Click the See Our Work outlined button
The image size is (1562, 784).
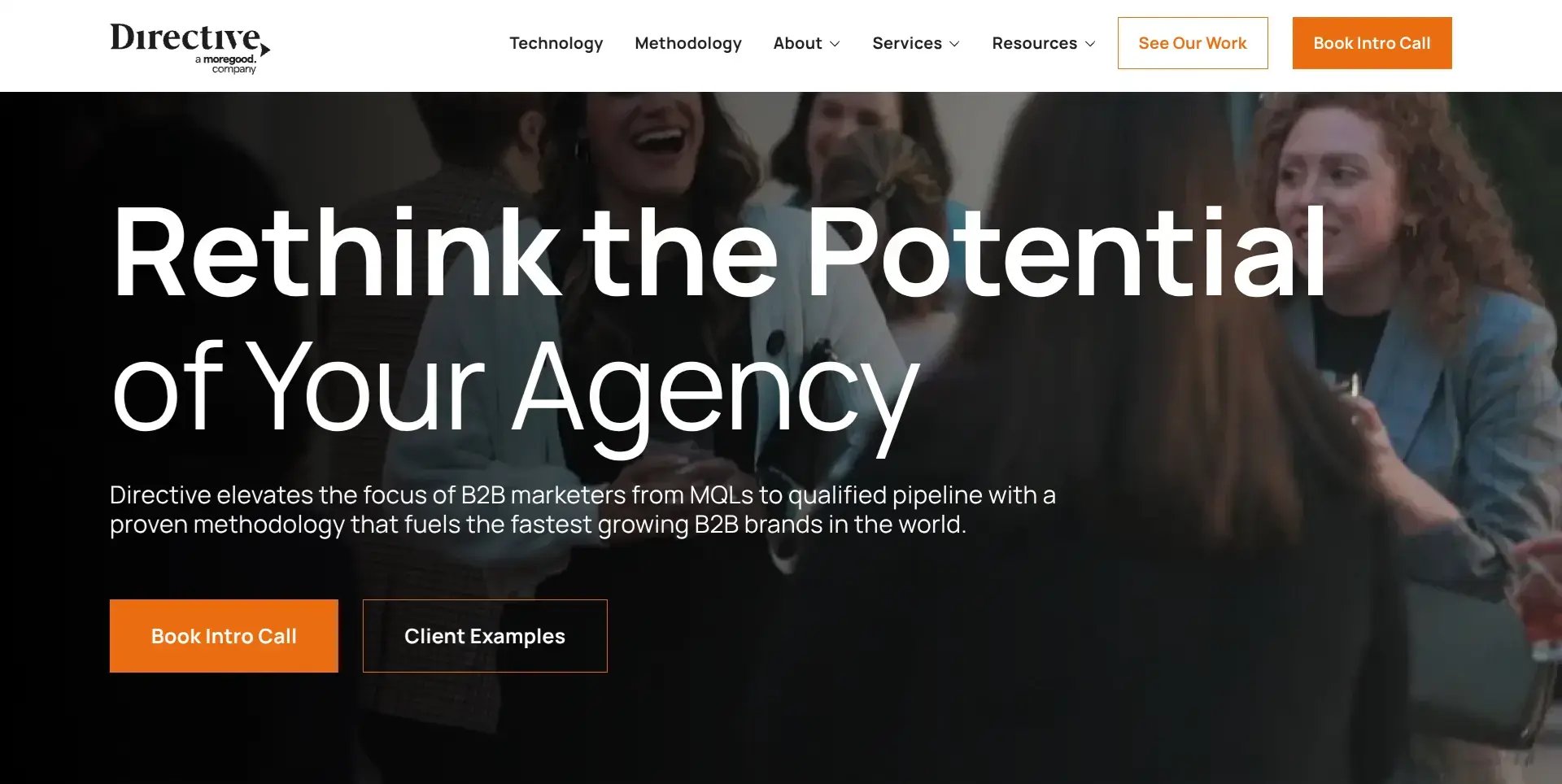coord(1193,43)
